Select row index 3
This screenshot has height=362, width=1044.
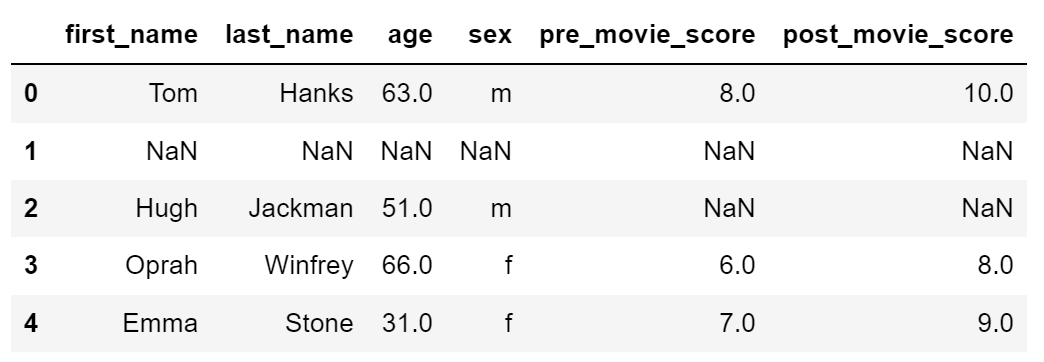pyautogui.click(x=31, y=266)
